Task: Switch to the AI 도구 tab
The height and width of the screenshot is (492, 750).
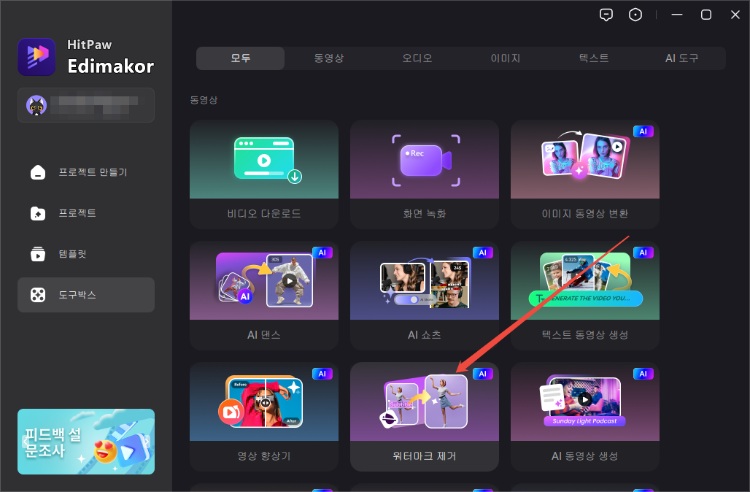Action: tap(682, 58)
